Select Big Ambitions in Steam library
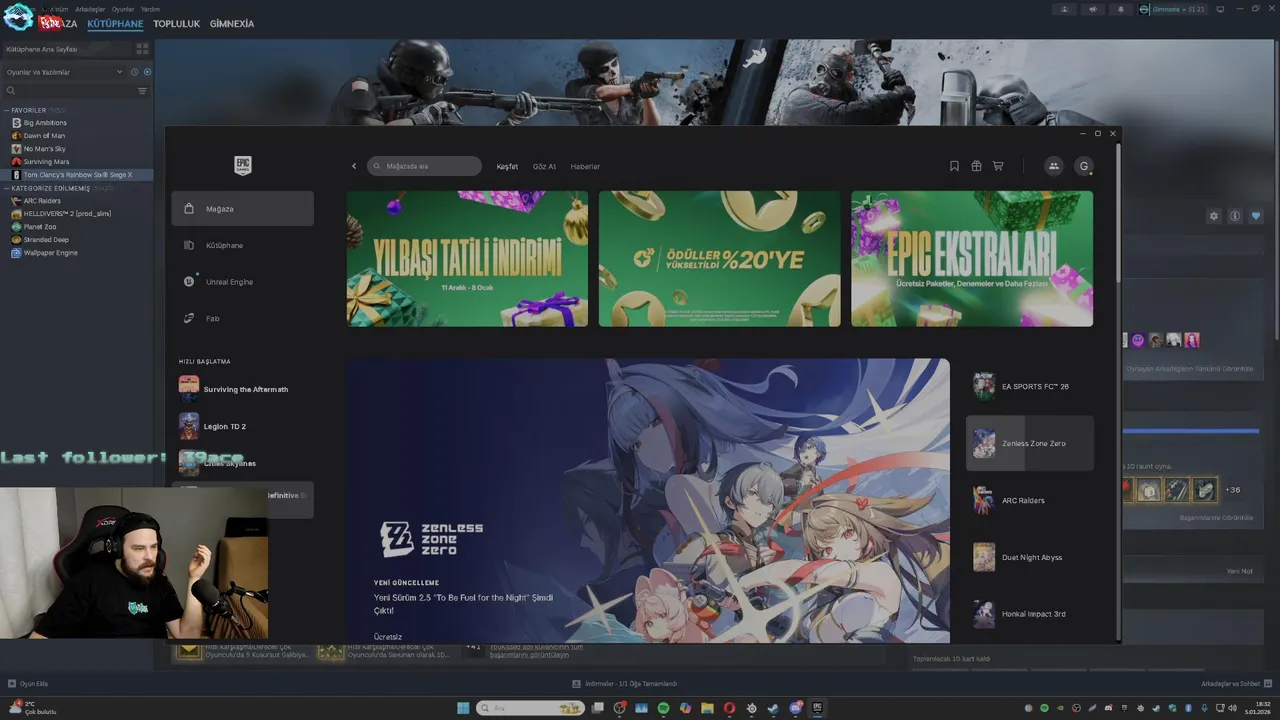This screenshot has height=720, width=1280. click(45, 123)
